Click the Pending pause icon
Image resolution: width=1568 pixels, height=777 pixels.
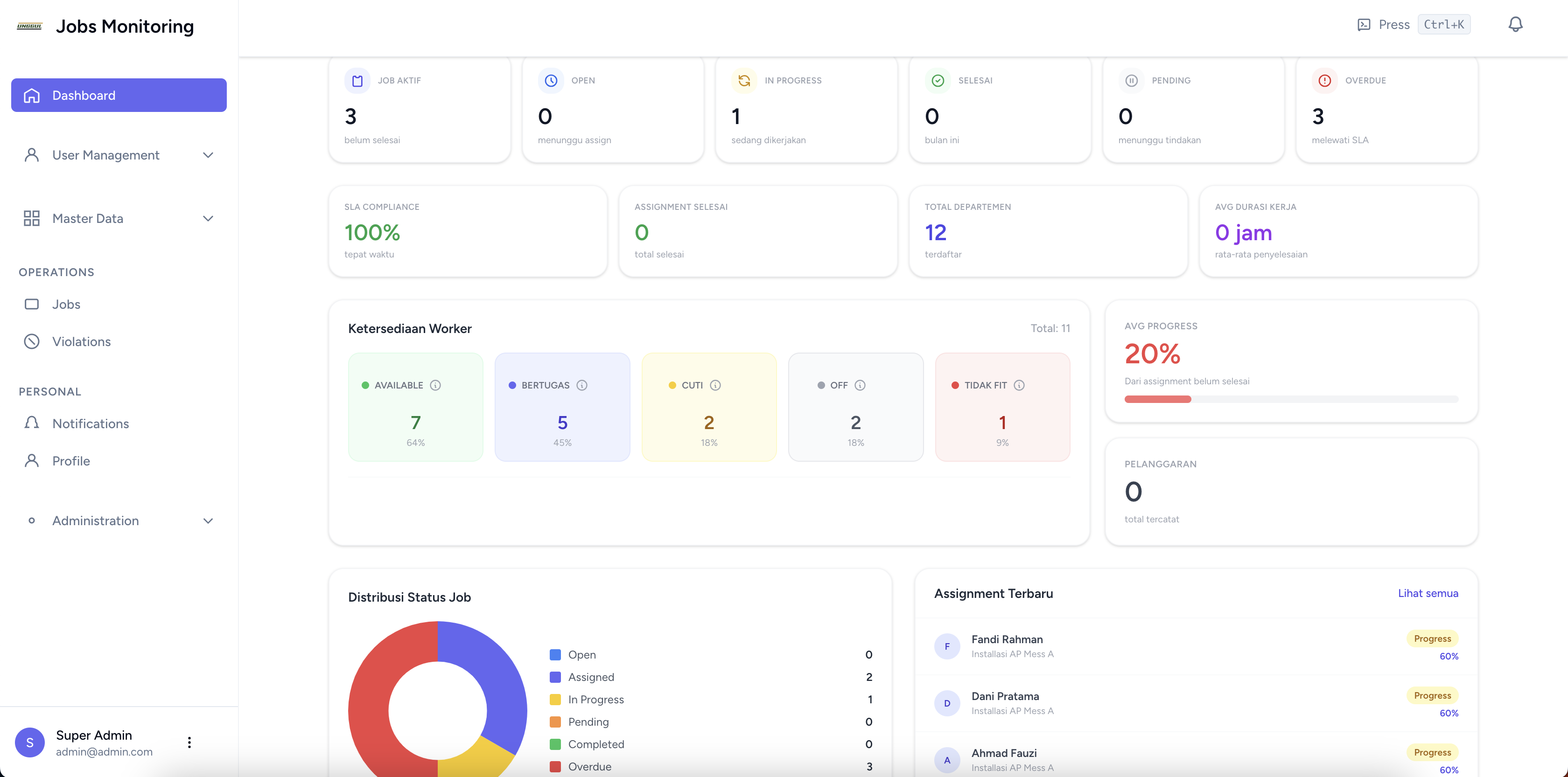pos(1132,80)
